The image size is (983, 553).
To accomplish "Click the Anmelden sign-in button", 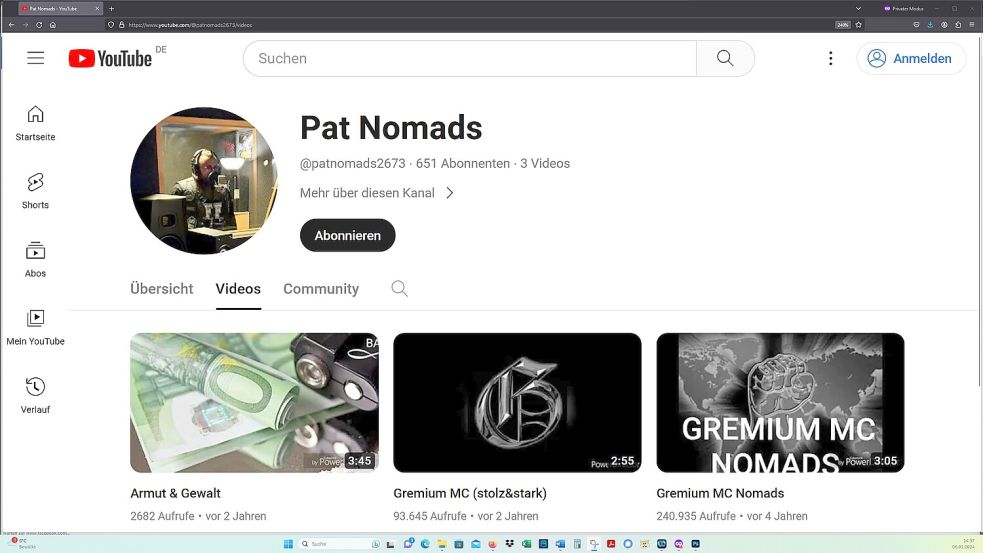I will (912, 58).
